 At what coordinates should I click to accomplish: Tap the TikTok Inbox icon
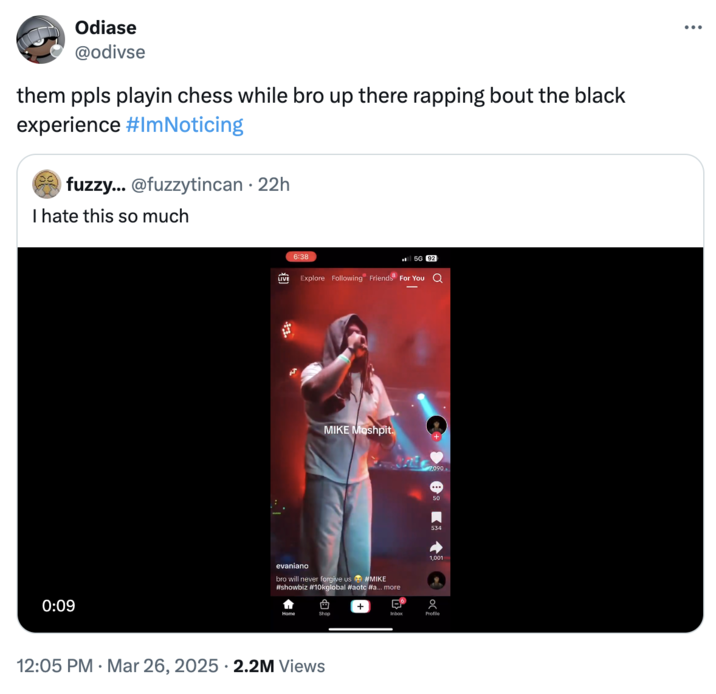397,606
